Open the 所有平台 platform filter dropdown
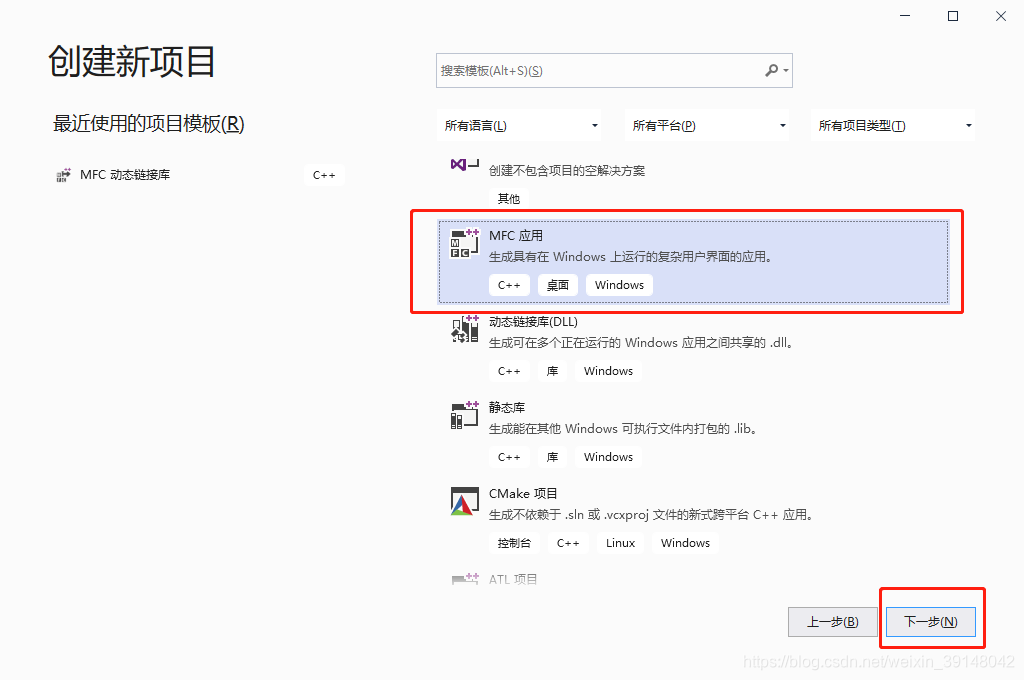 (707, 125)
